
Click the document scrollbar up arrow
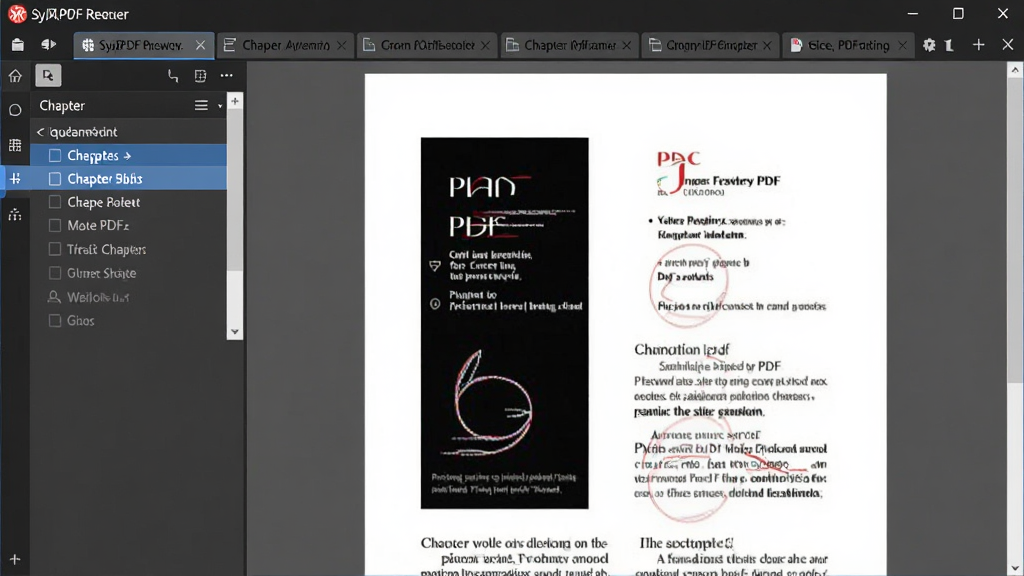(1015, 69)
